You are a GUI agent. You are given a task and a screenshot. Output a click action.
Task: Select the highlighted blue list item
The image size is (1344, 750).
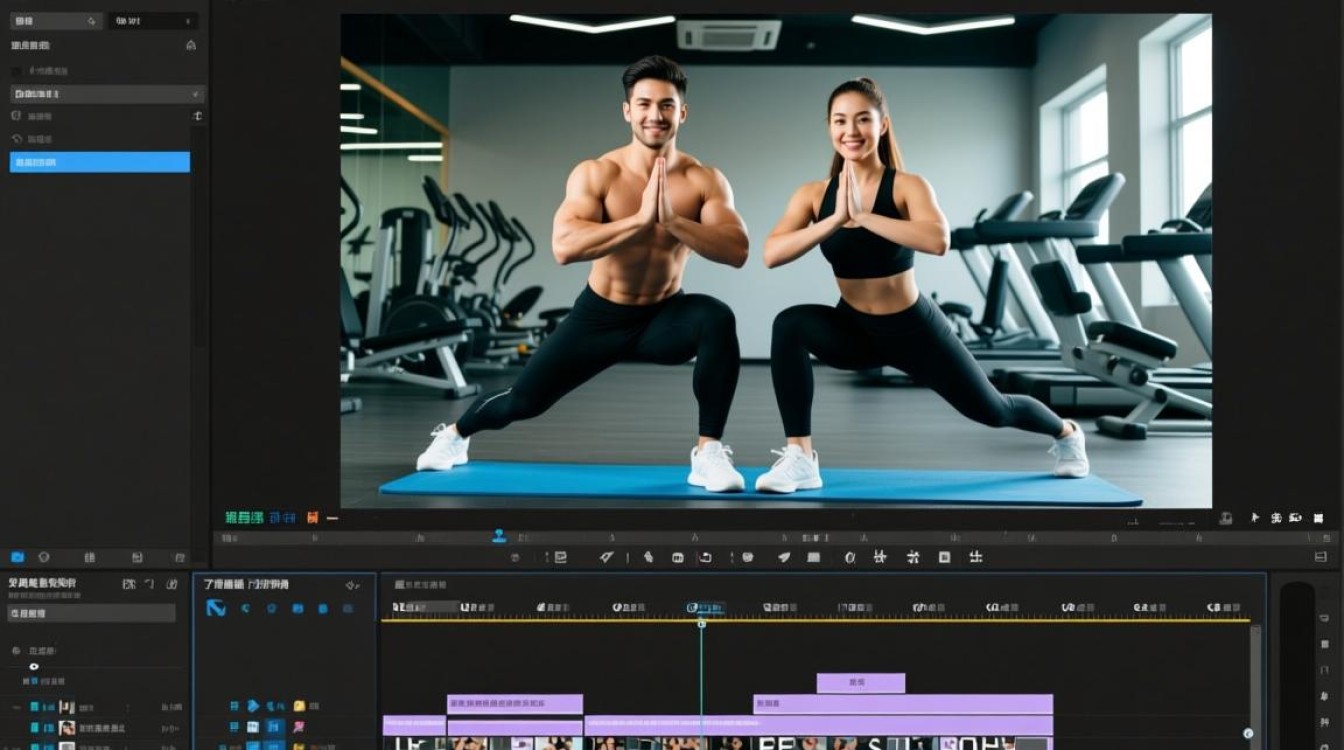click(100, 162)
